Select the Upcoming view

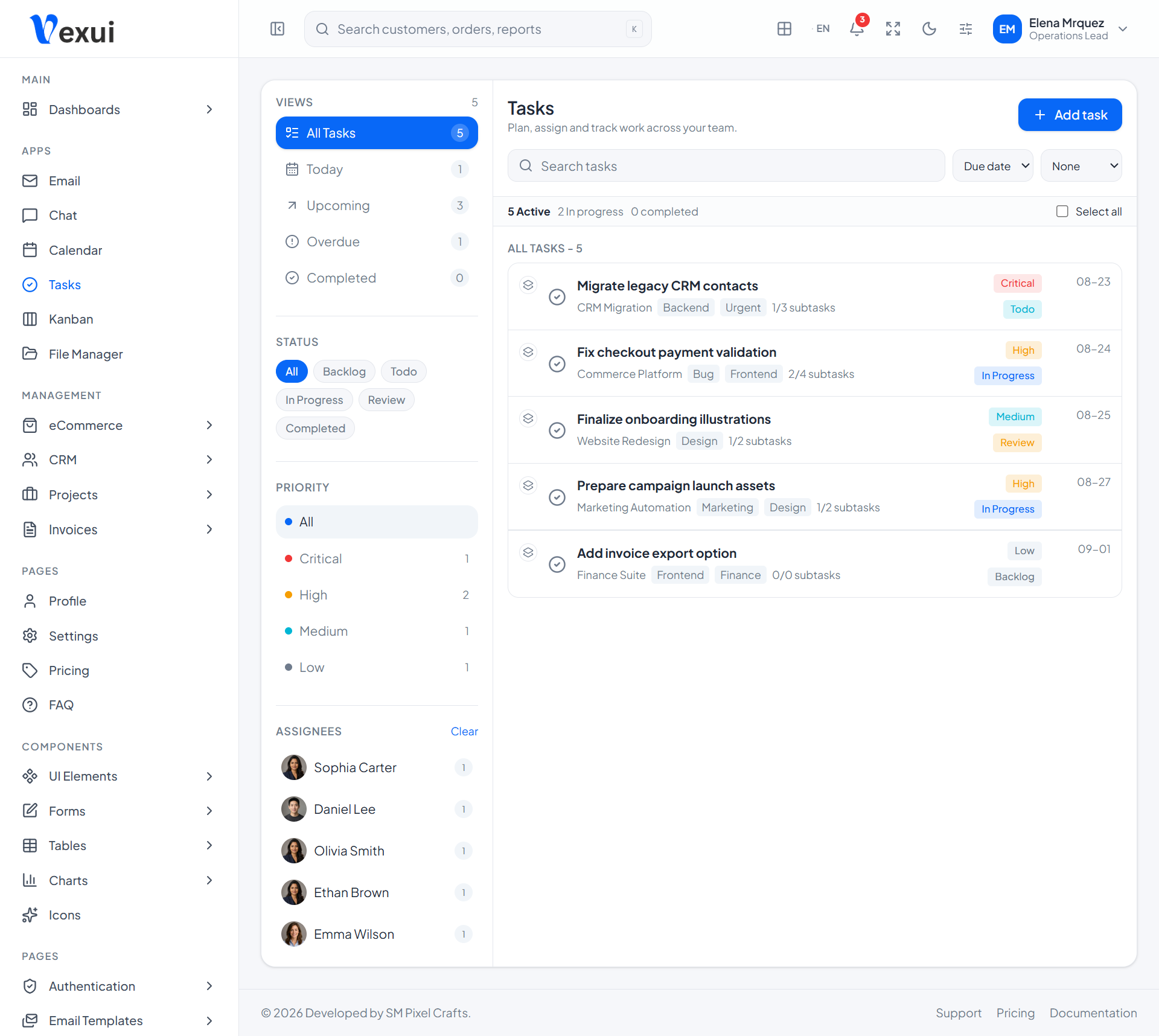(x=377, y=205)
